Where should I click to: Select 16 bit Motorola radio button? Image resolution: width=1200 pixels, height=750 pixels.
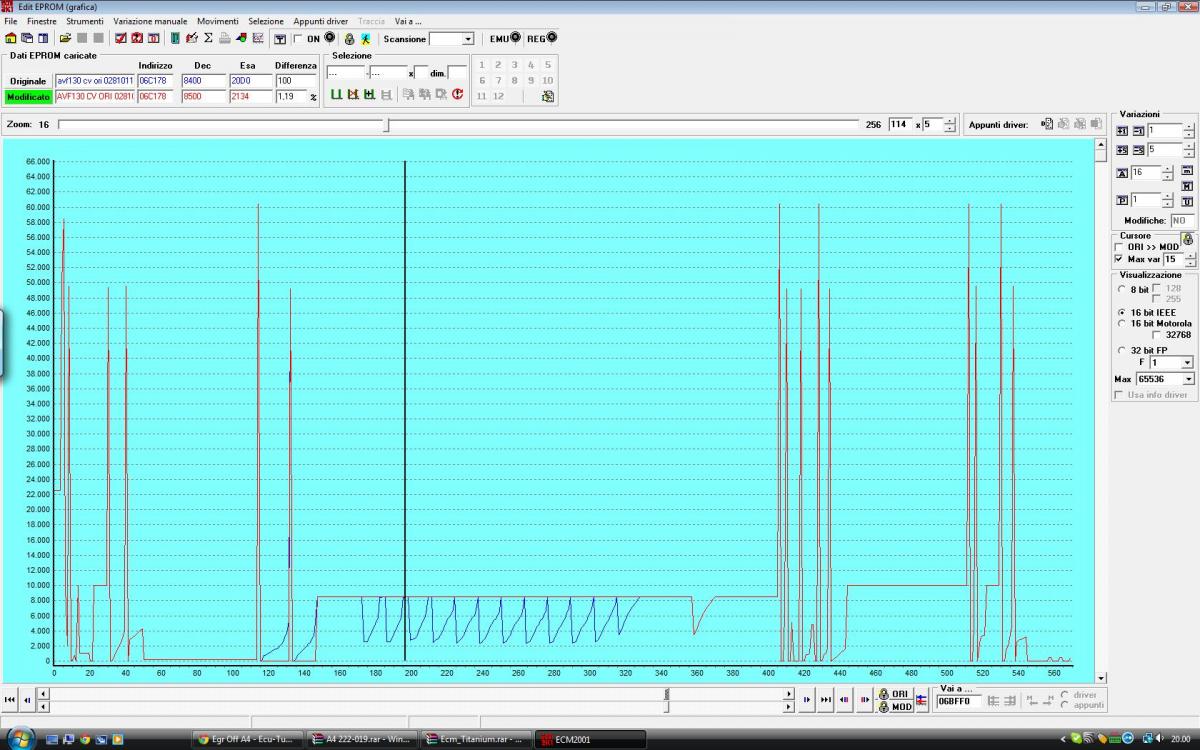[1121, 324]
